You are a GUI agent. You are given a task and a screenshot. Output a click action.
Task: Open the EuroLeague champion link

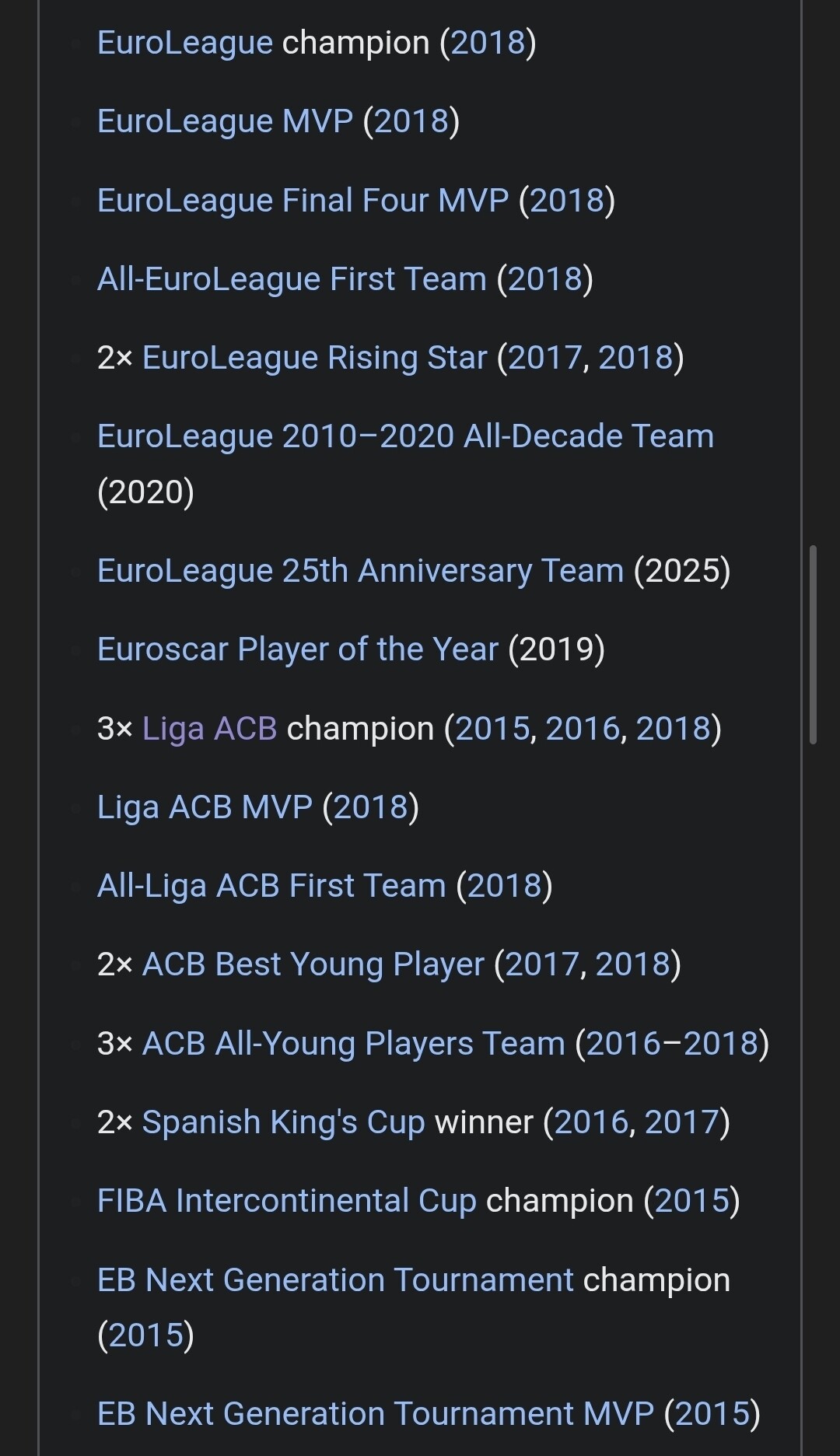coord(184,43)
